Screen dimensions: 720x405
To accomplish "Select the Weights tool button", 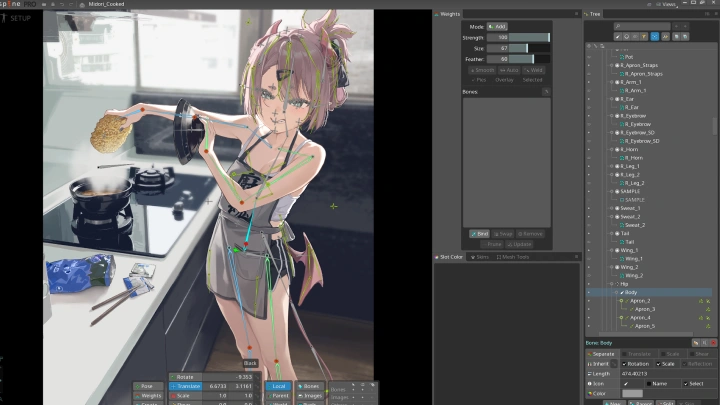I will tap(148, 395).
